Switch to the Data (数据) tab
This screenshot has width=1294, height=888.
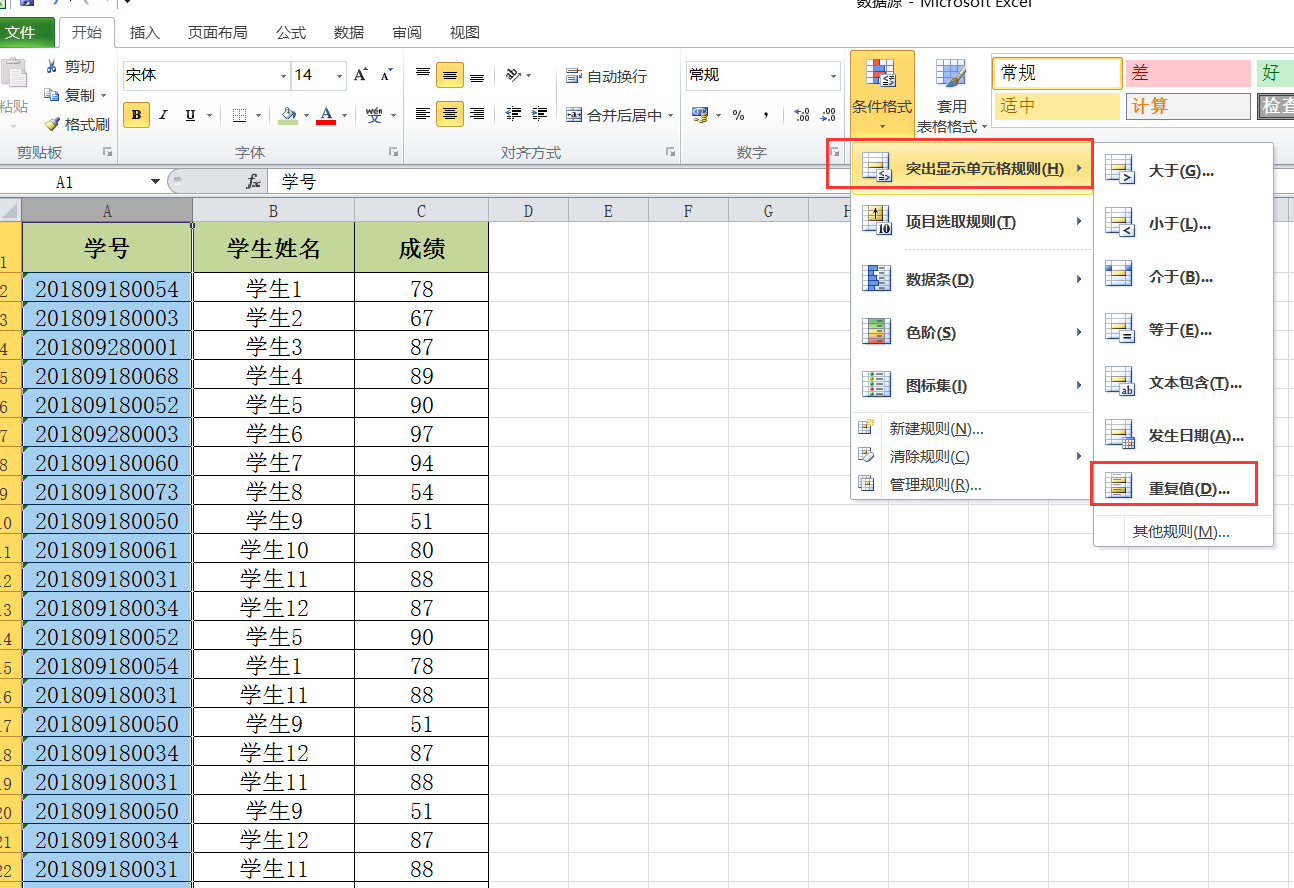(349, 32)
